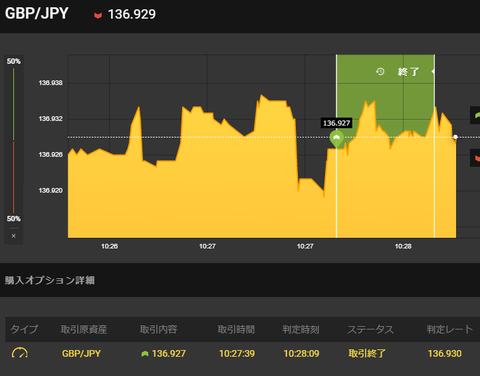Click the 136.938 y-axis label
Viewport: 480px width, 376px height.
pyautogui.click(x=50, y=83)
